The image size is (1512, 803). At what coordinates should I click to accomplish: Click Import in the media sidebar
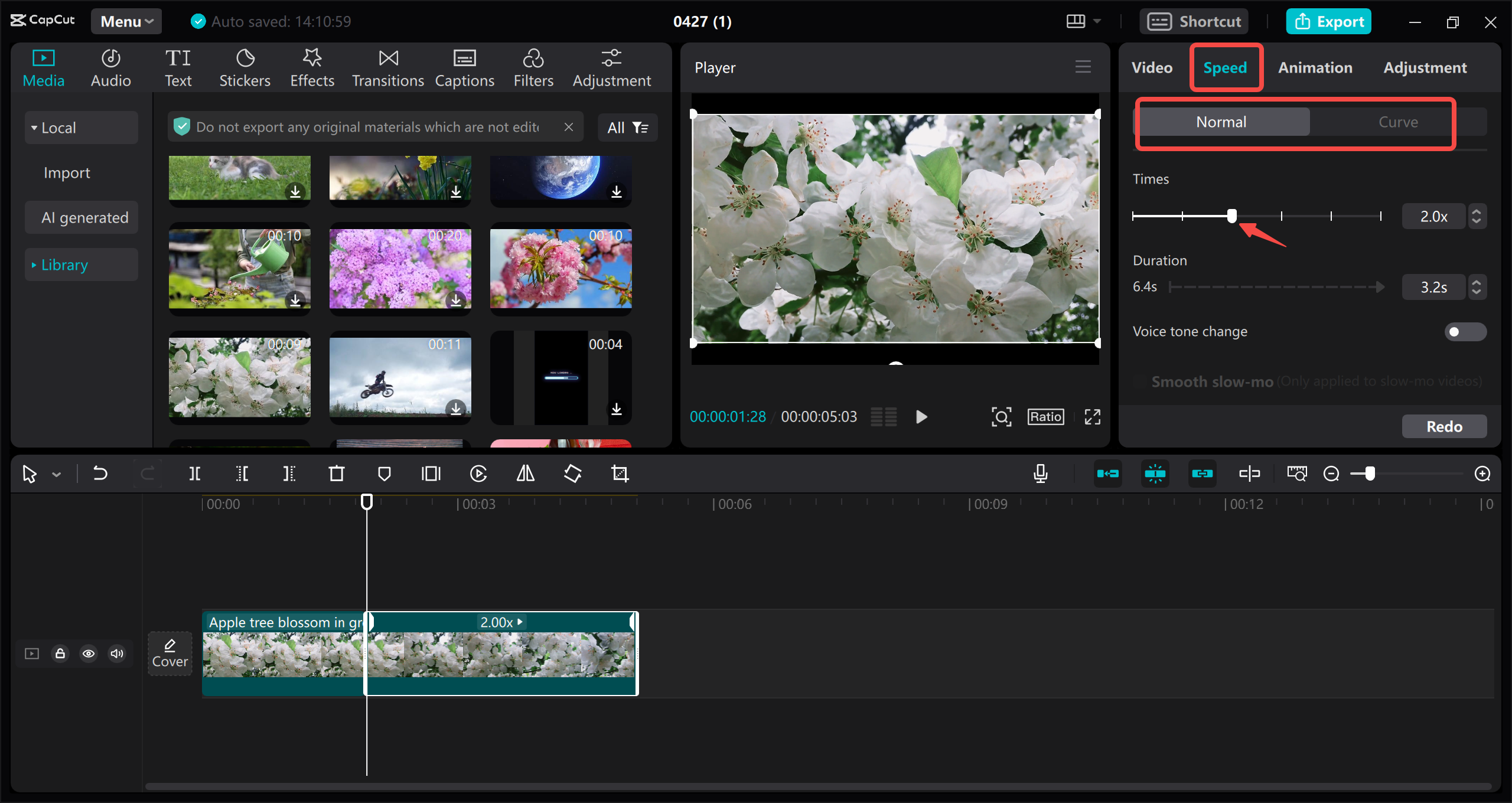(x=67, y=173)
